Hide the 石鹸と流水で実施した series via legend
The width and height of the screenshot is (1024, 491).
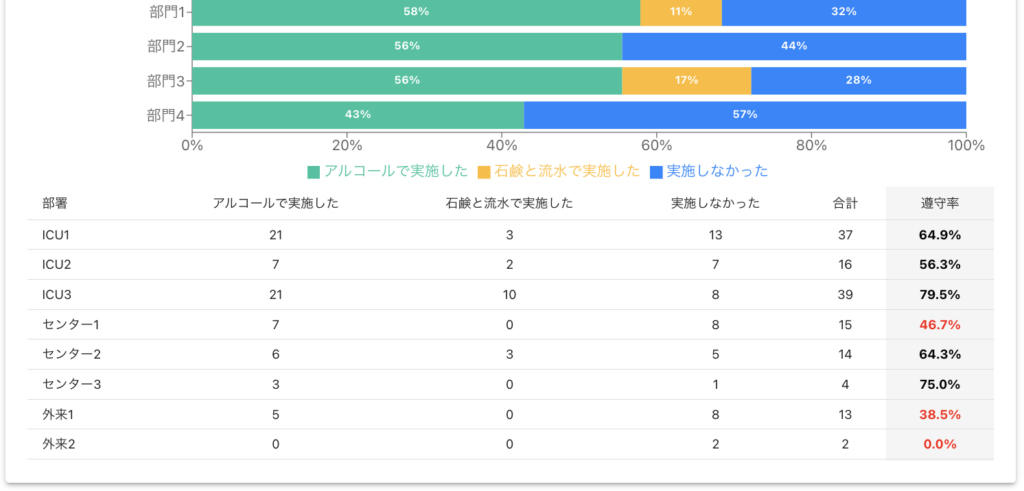[566, 171]
